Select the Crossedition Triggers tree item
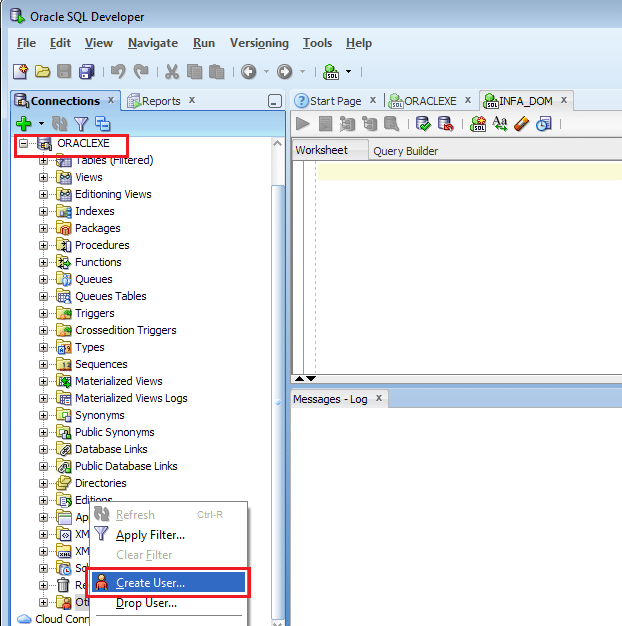This screenshot has width=622, height=626. [126, 330]
